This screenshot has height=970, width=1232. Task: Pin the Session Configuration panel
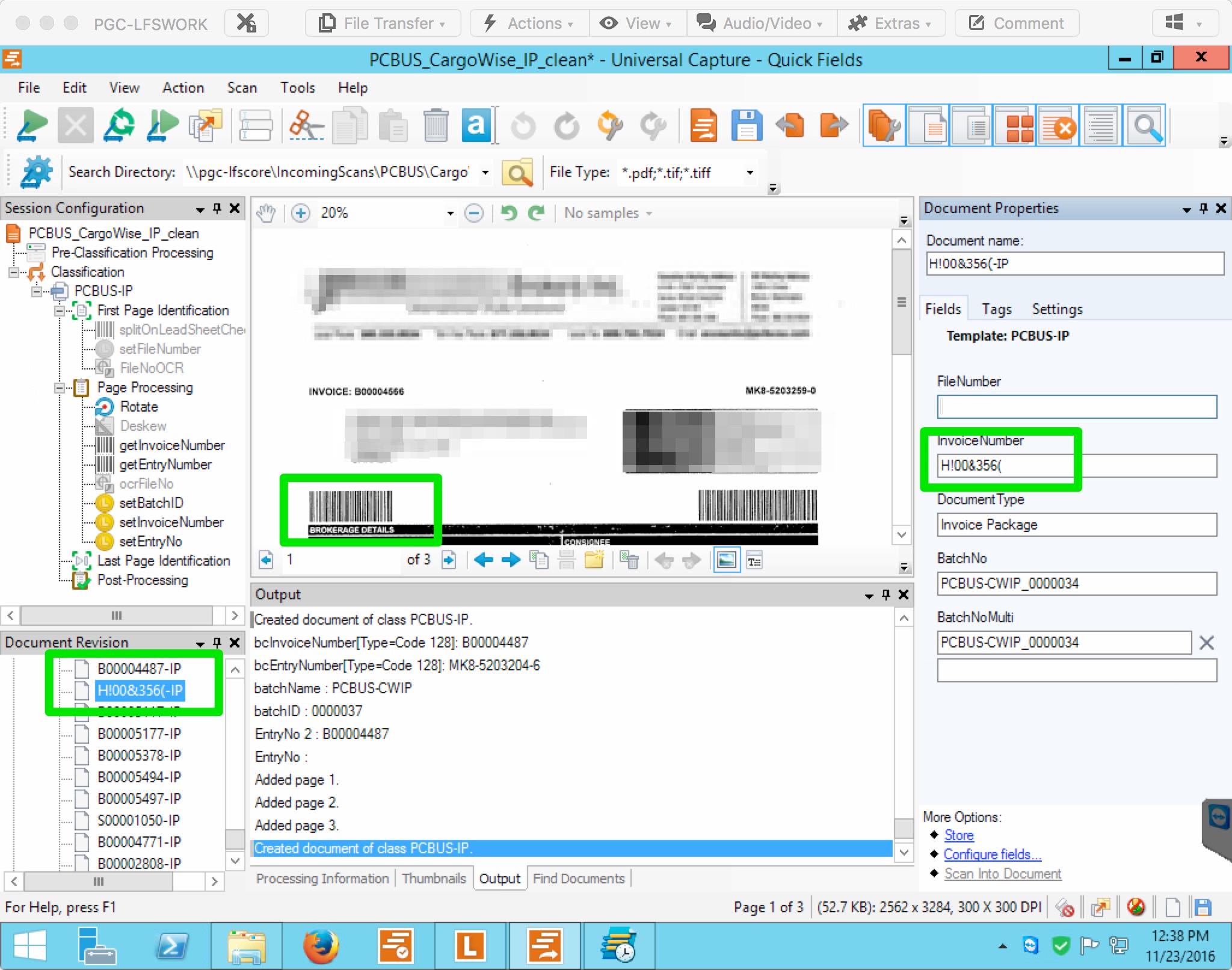(x=217, y=208)
